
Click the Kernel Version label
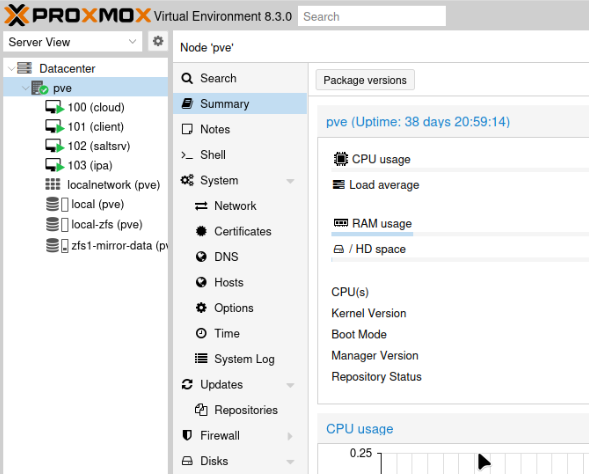(369, 313)
